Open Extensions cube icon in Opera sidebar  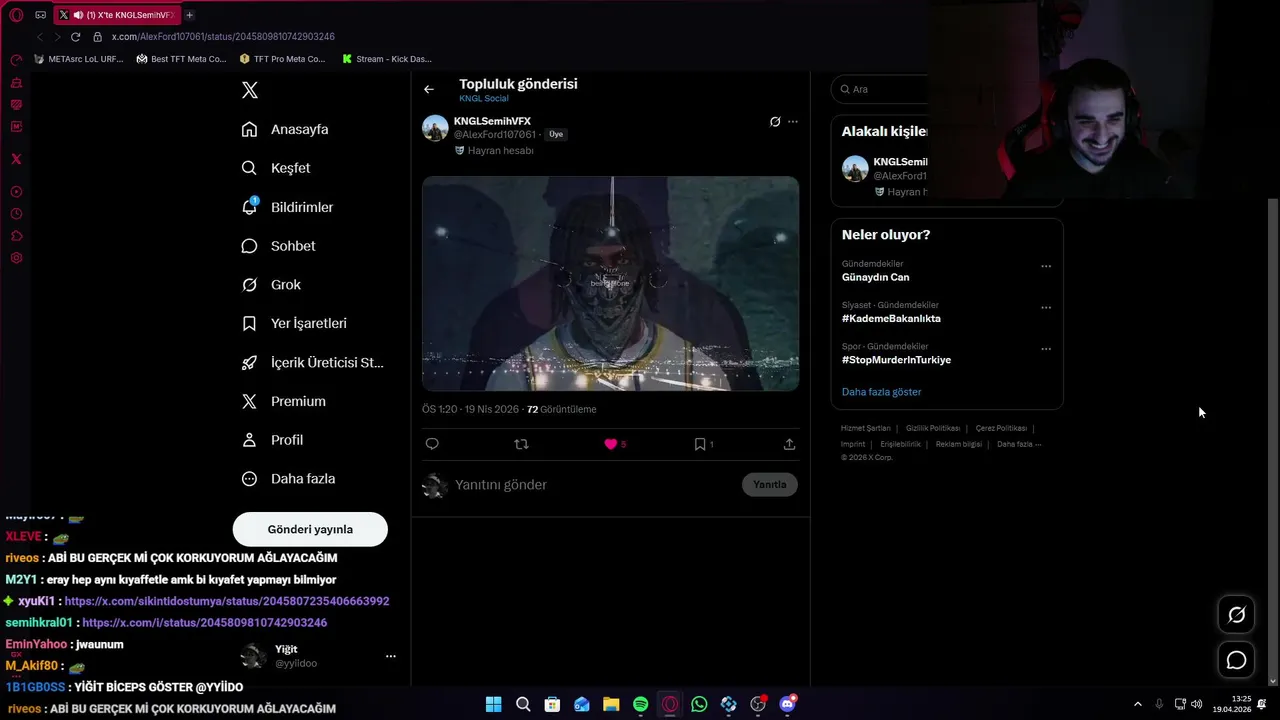pyautogui.click(x=16, y=236)
